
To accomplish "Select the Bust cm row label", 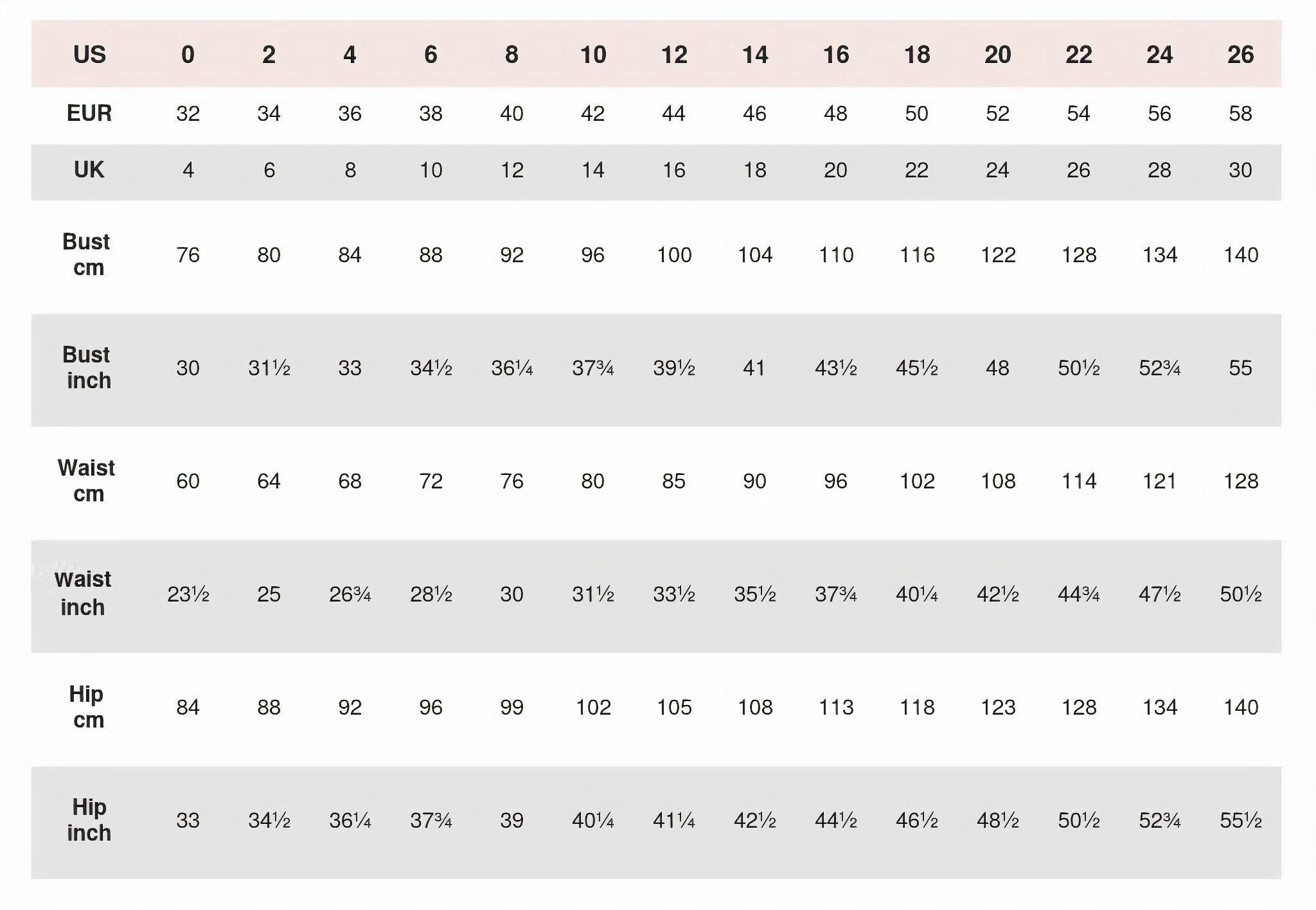I will (87, 254).
